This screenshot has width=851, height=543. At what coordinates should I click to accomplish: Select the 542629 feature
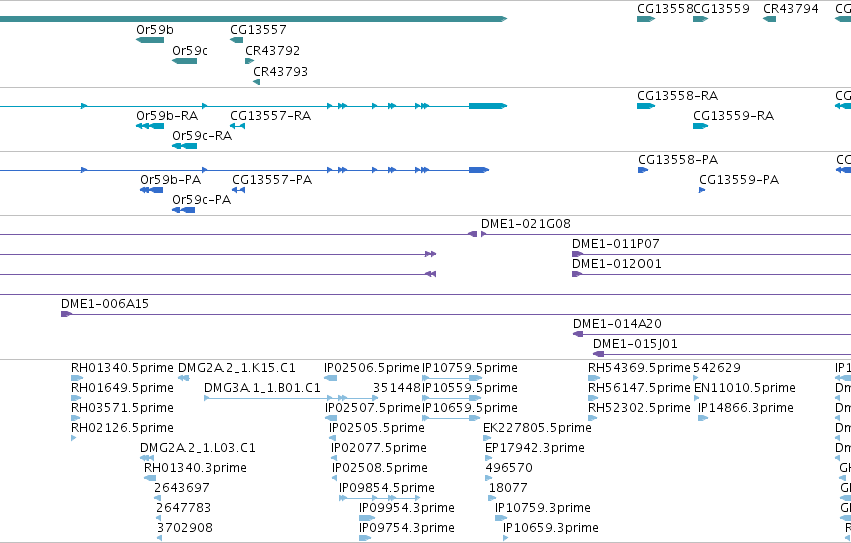(x=696, y=378)
